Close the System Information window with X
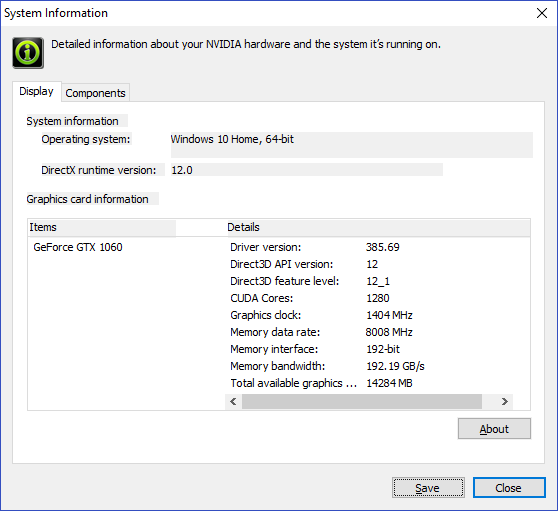 542,13
